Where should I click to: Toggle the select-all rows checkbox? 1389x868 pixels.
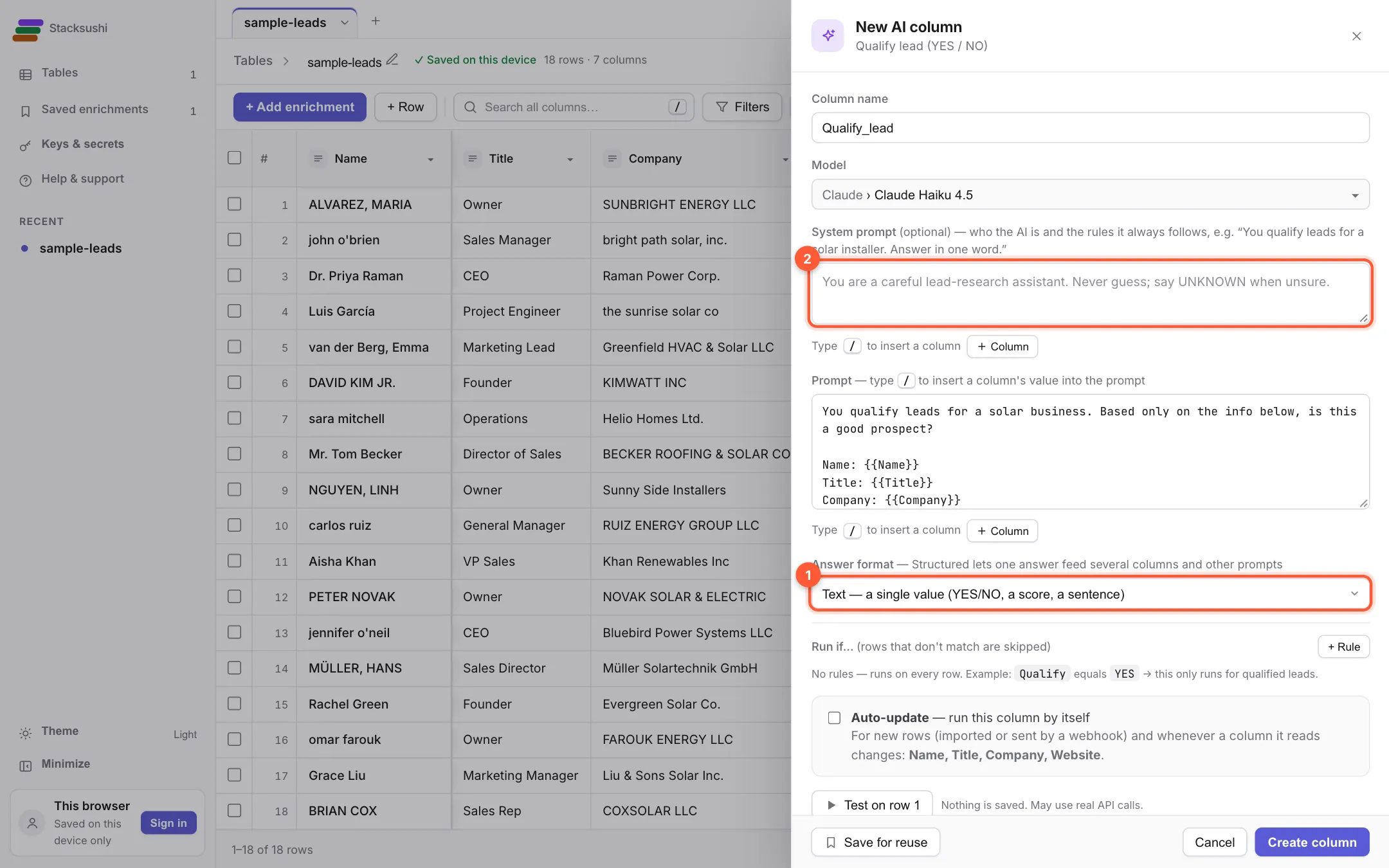coord(235,158)
